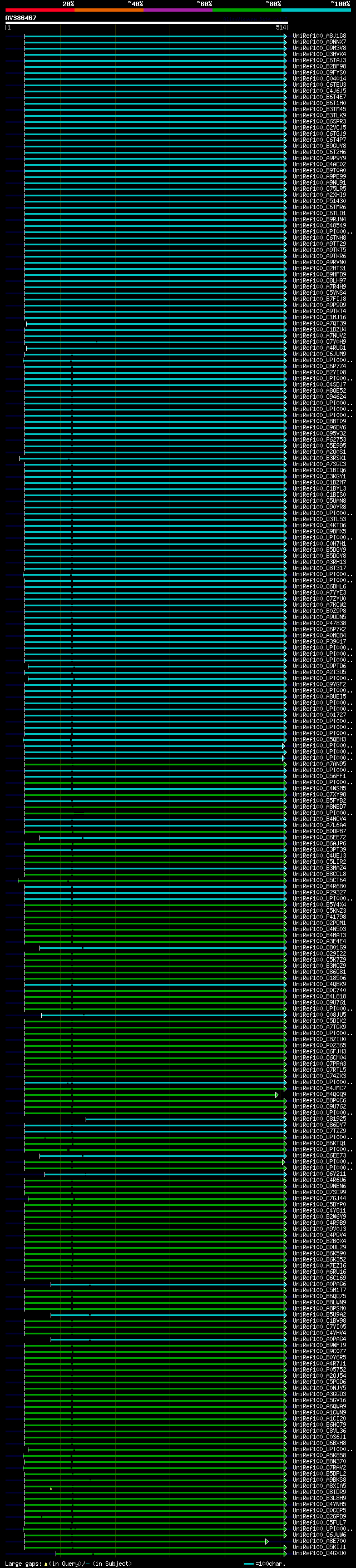Select the last hit UniRef100_Q4GXU0
Screen dimensions: 356x1568
pyautogui.click(x=319, y=1554)
